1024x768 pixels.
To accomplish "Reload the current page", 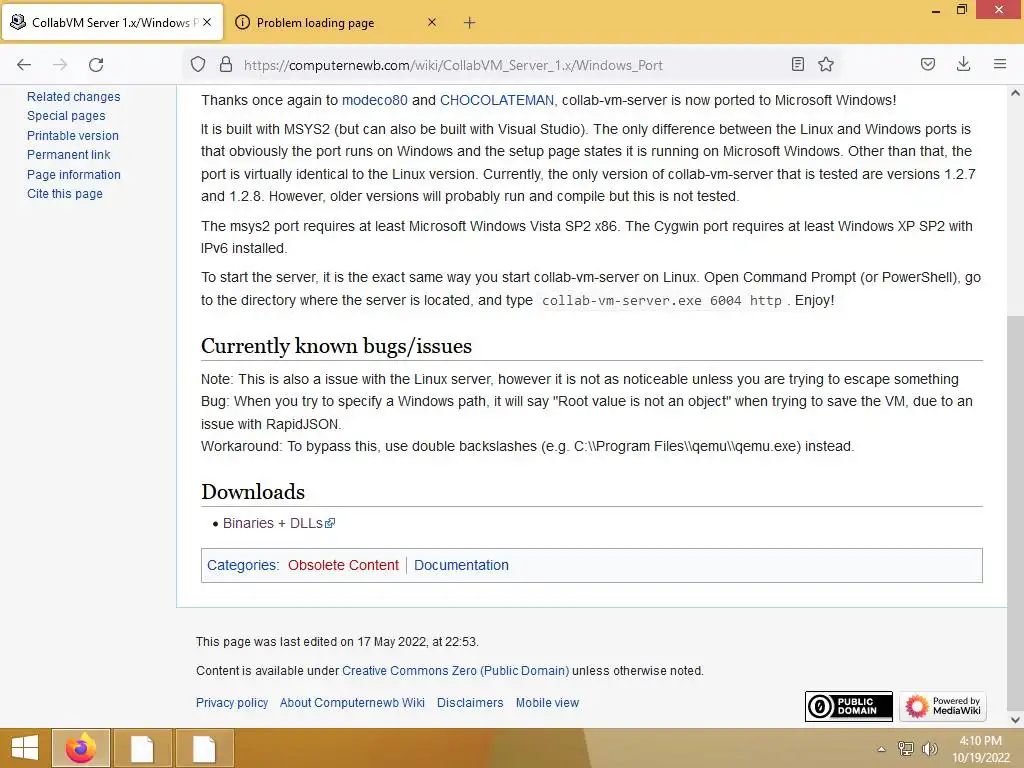I will (x=96, y=65).
